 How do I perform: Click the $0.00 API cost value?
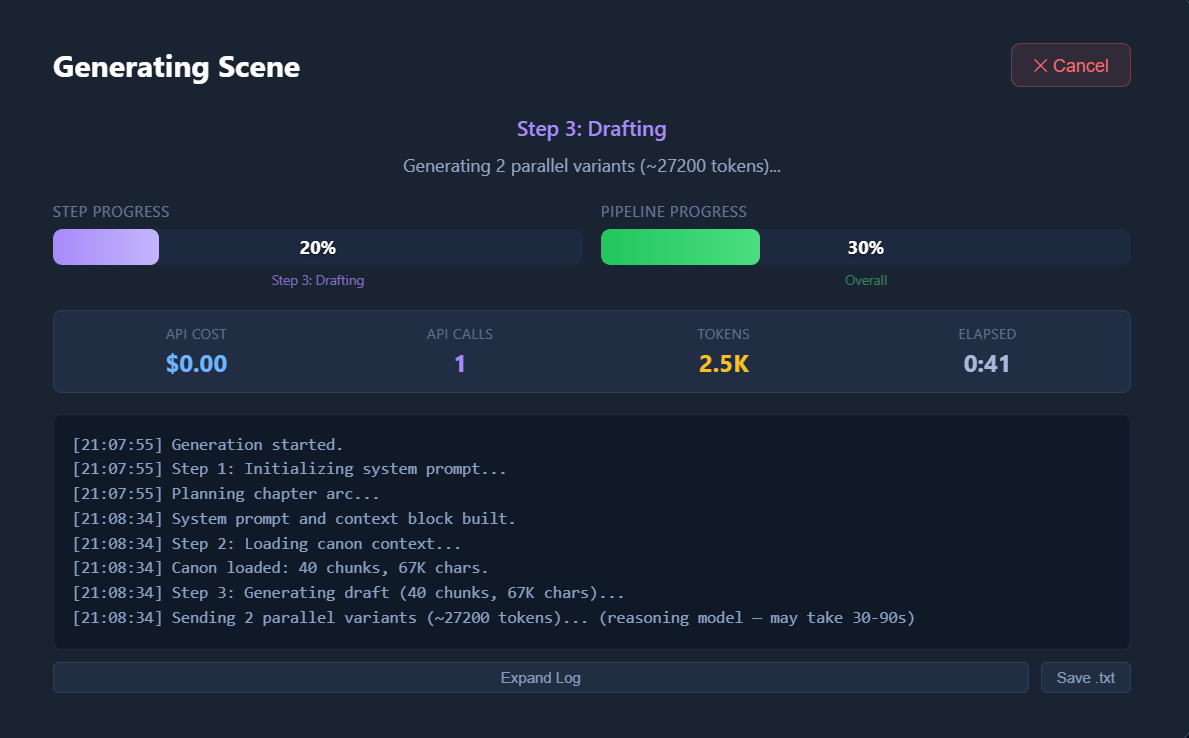(x=196, y=364)
